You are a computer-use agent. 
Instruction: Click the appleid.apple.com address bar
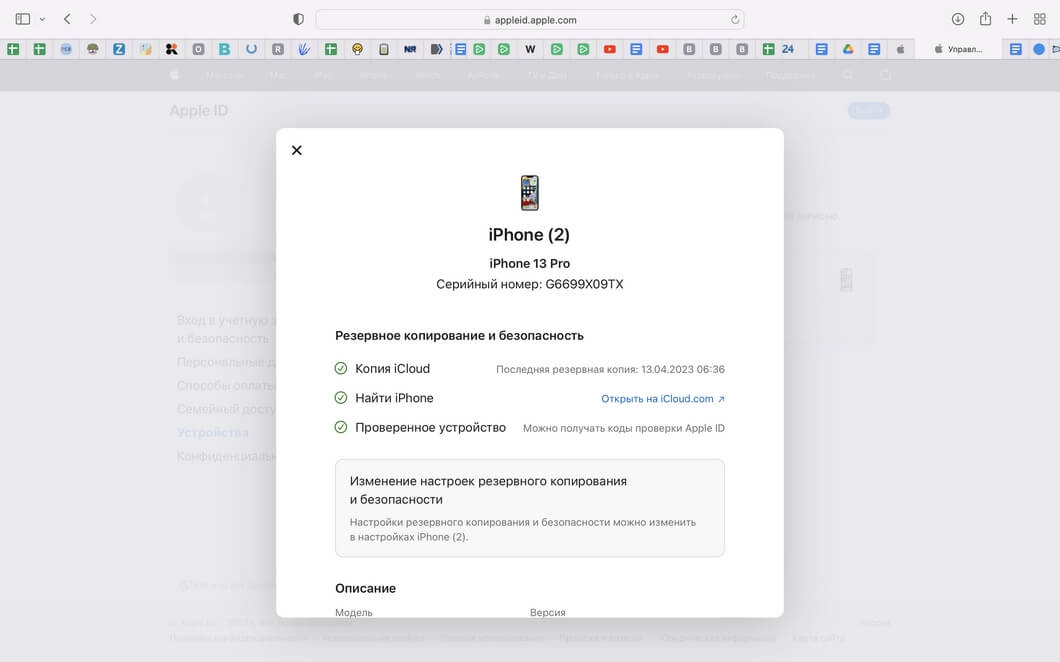[x=530, y=19]
